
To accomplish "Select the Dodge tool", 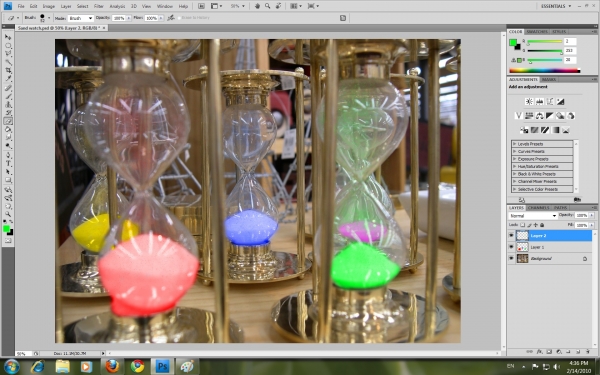I will pos(8,146).
